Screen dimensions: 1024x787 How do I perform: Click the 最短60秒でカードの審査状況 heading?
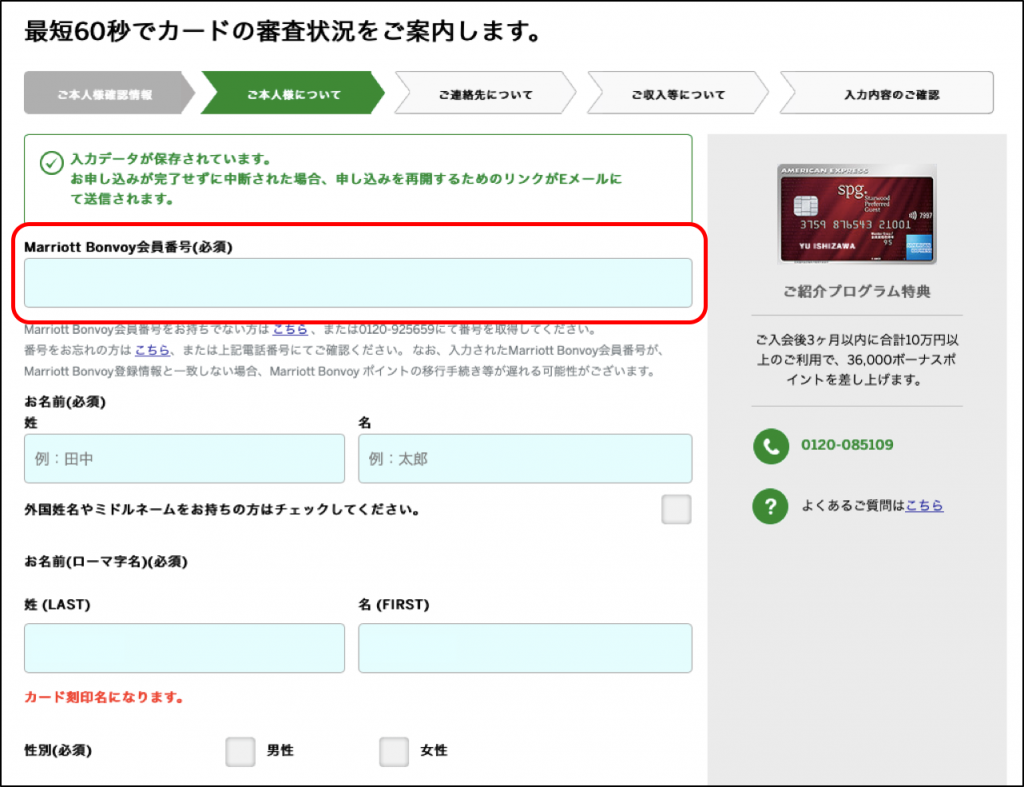tap(283, 31)
